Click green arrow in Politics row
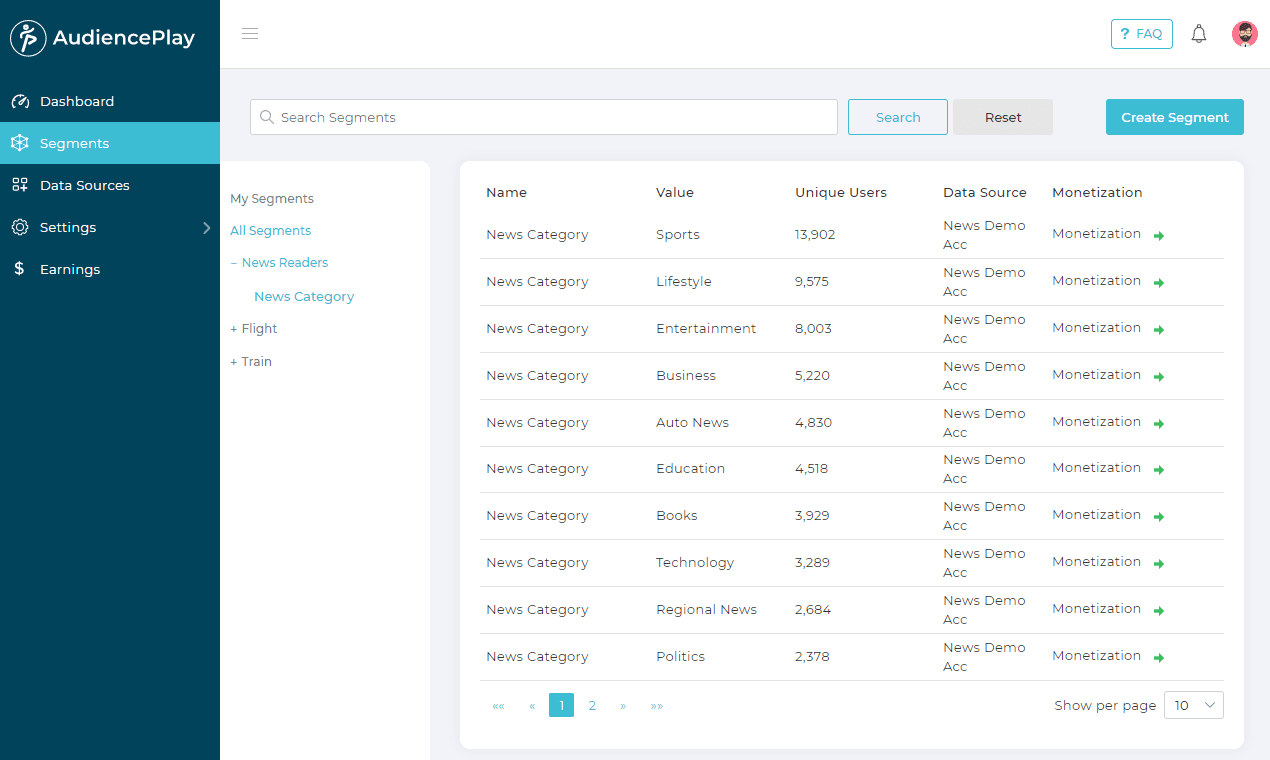 pos(1159,658)
